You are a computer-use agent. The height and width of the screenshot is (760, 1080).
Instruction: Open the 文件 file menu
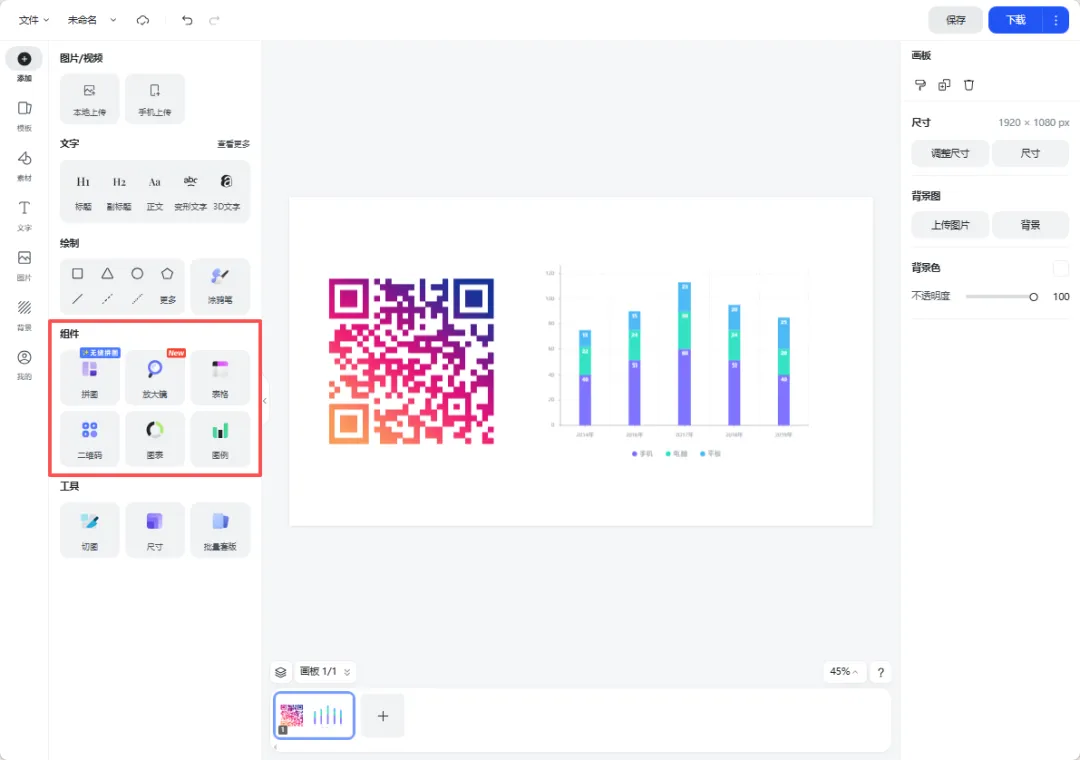tap(34, 20)
